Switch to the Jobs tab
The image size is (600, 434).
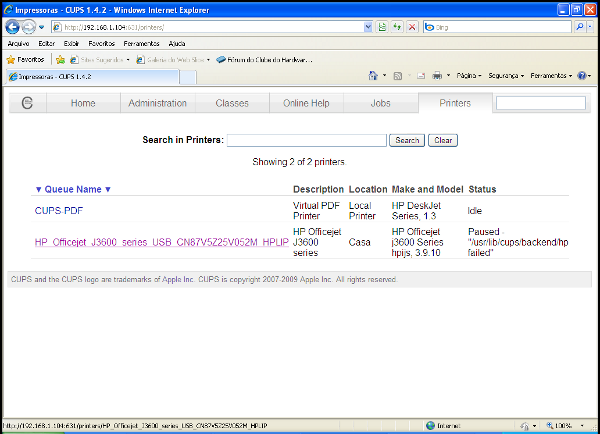click(x=380, y=103)
